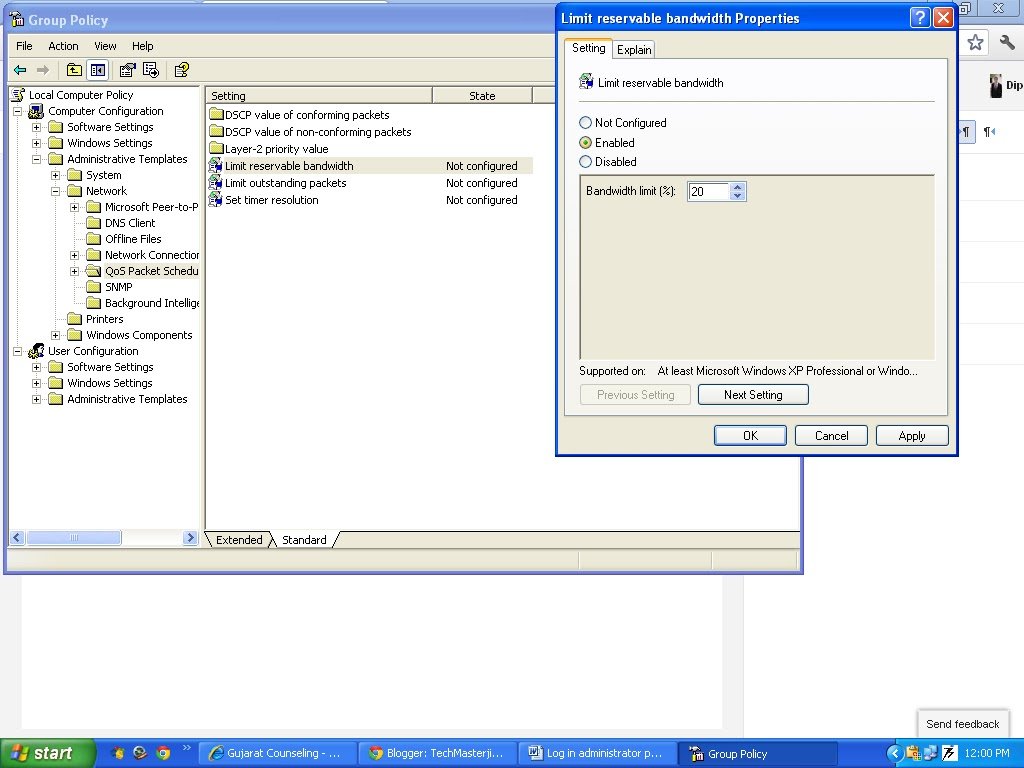Click the bookmark star icon in browser
Screen dimensions: 1024x768
coord(975,43)
